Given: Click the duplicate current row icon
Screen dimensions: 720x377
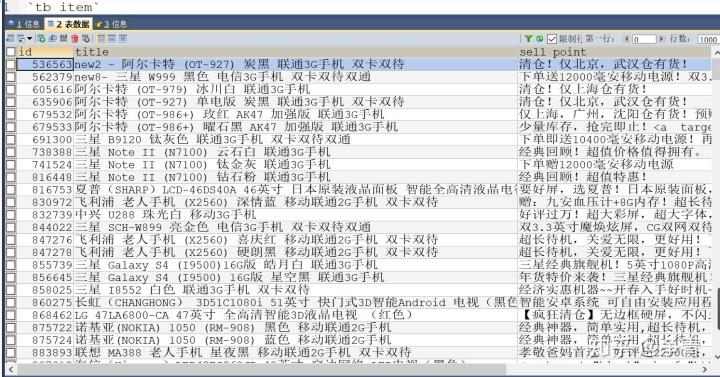Looking at the screenshot, I should click(52, 39).
